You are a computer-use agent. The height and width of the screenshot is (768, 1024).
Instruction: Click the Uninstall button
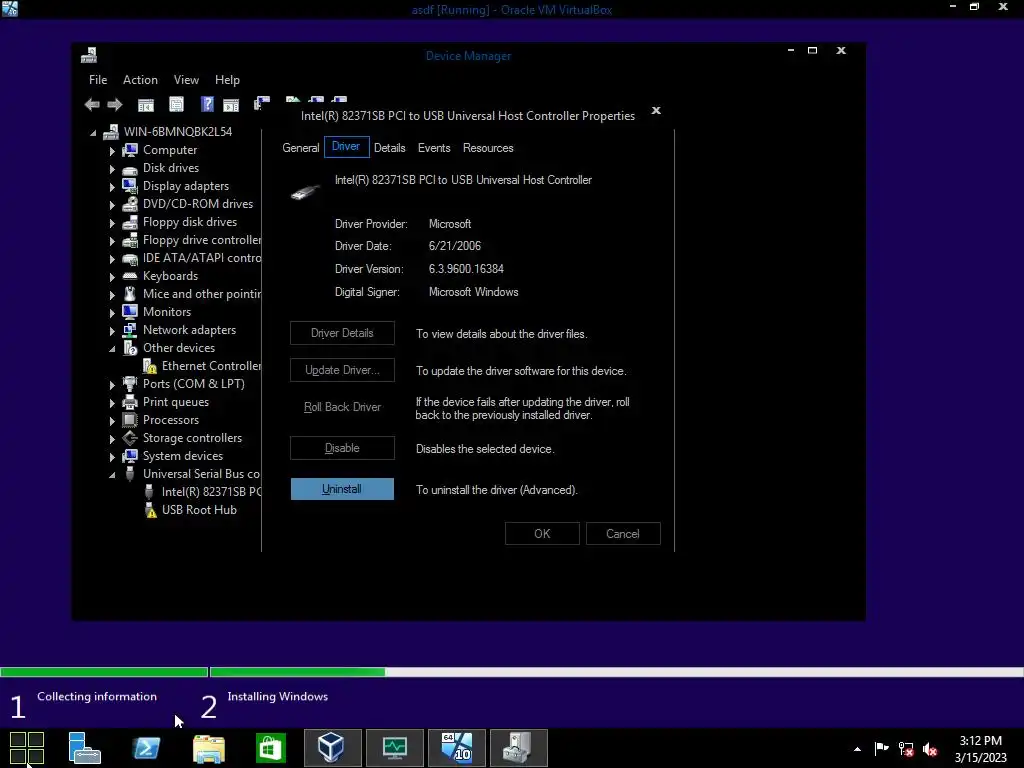click(x=342, y=489)
